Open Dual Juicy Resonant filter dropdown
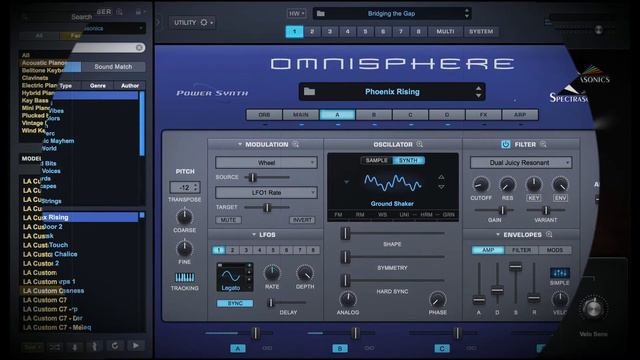 click(521, 162)
